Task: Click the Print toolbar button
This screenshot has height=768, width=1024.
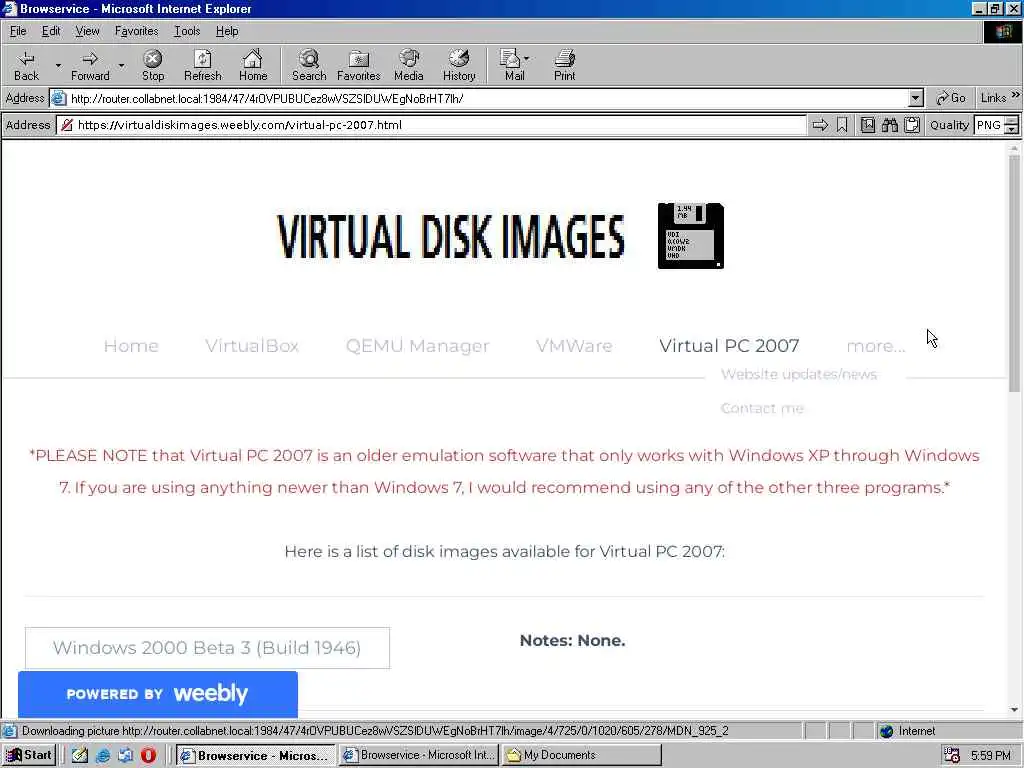Action: click(564, 65)
